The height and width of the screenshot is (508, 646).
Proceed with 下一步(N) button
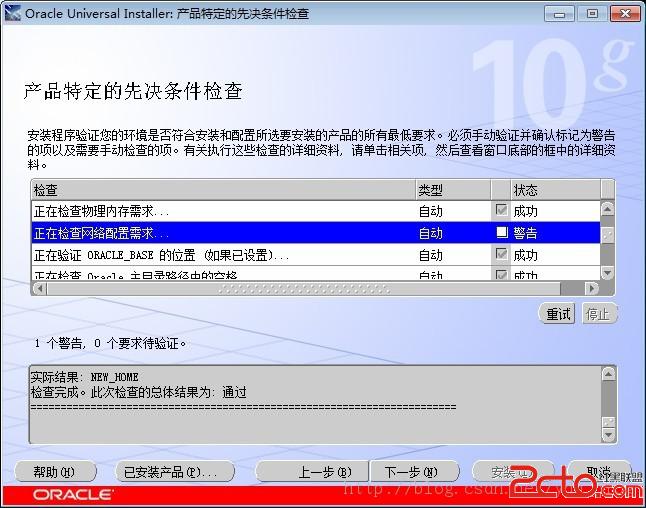[x=414, y=472]
